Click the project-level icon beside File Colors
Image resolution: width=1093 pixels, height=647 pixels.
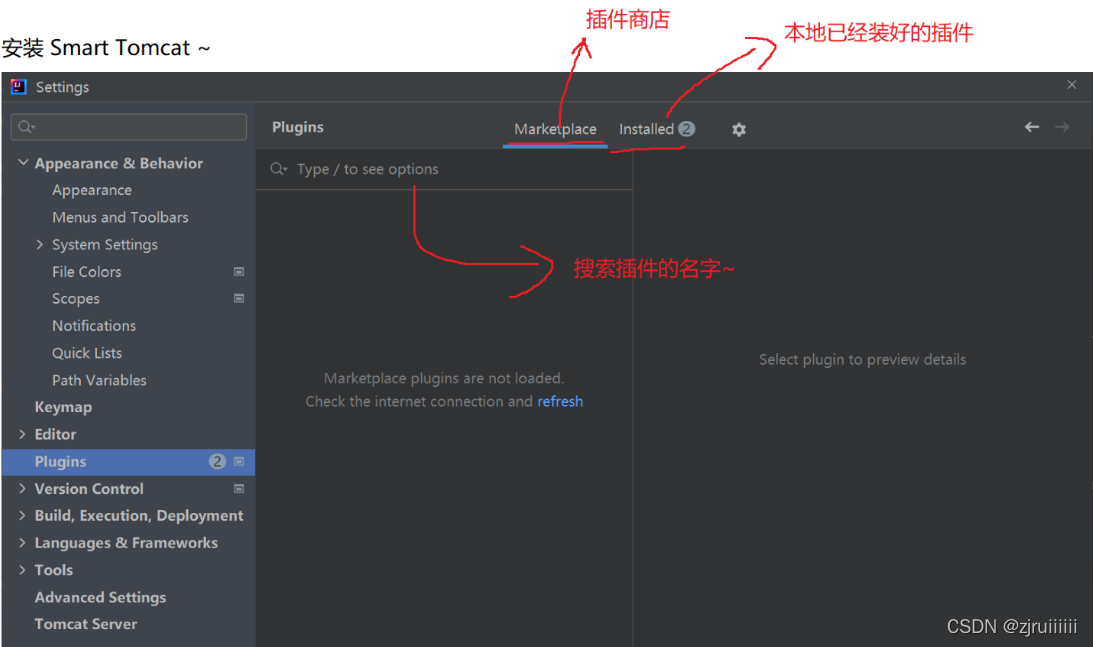click(x=238, y=272)
